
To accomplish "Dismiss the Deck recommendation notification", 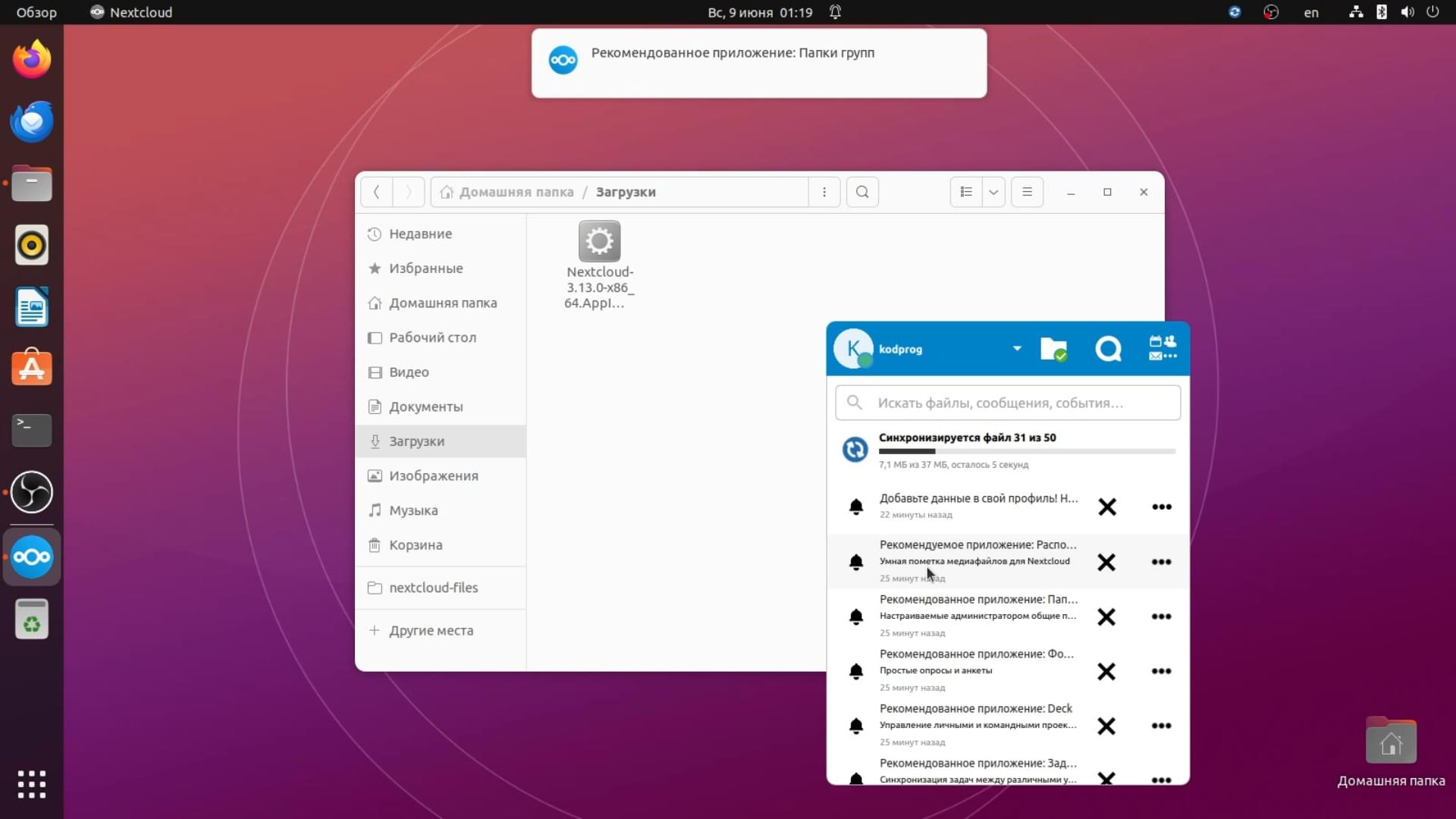I will [x=1107, y=726].
